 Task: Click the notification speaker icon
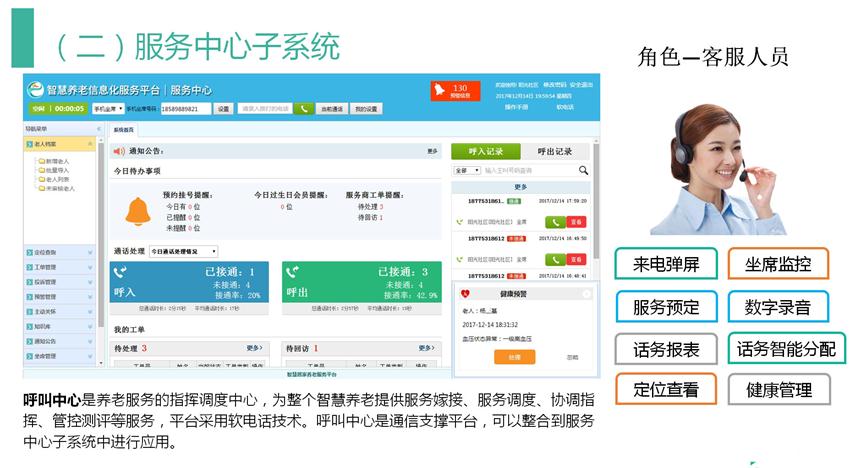(119, 151)
